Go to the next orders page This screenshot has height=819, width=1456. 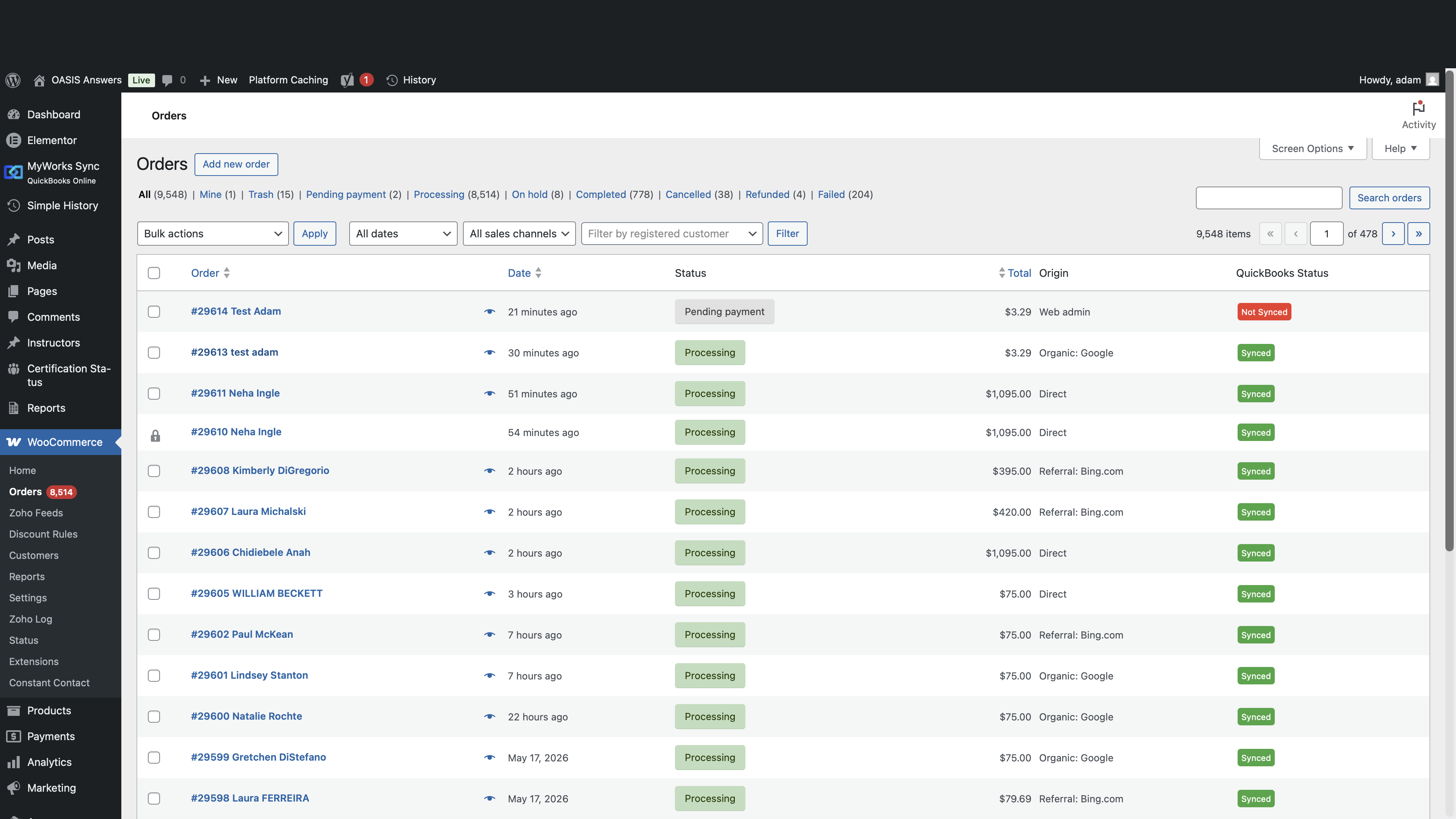[1393, 234]
